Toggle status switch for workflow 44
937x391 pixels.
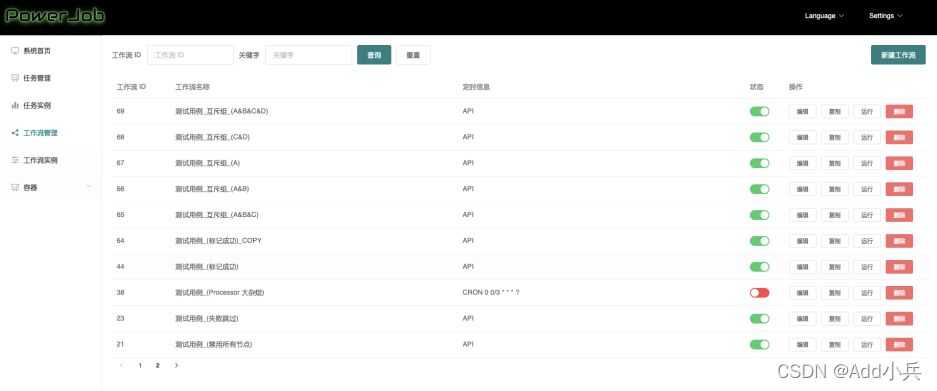tap(760, 267)
